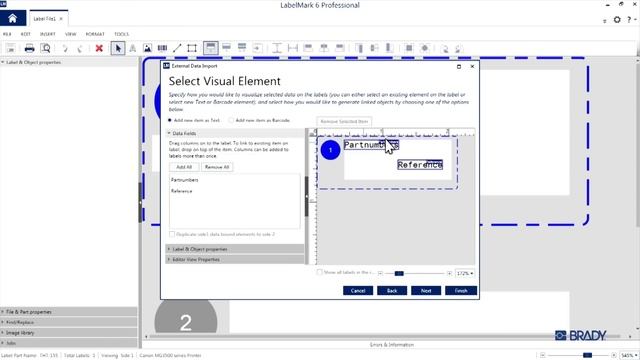Click the Redo arrow icon
This screenshot has width=640, height=360.
tap(80, 49)
